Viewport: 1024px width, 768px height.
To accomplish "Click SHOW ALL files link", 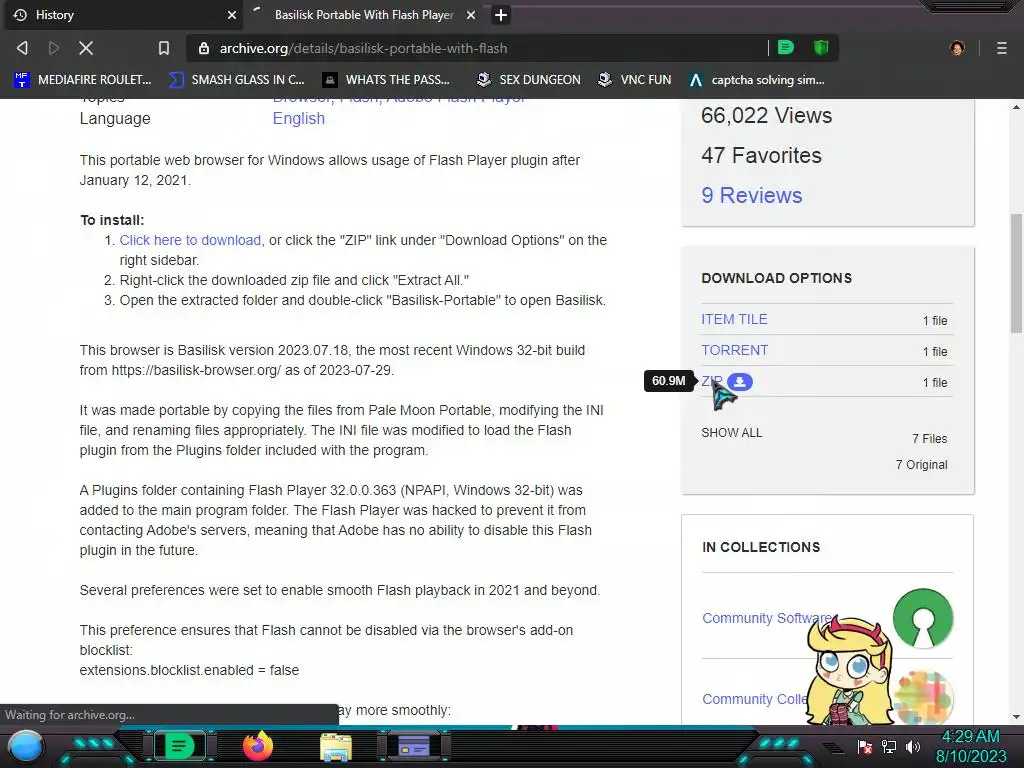I will (x=731, y=433).
